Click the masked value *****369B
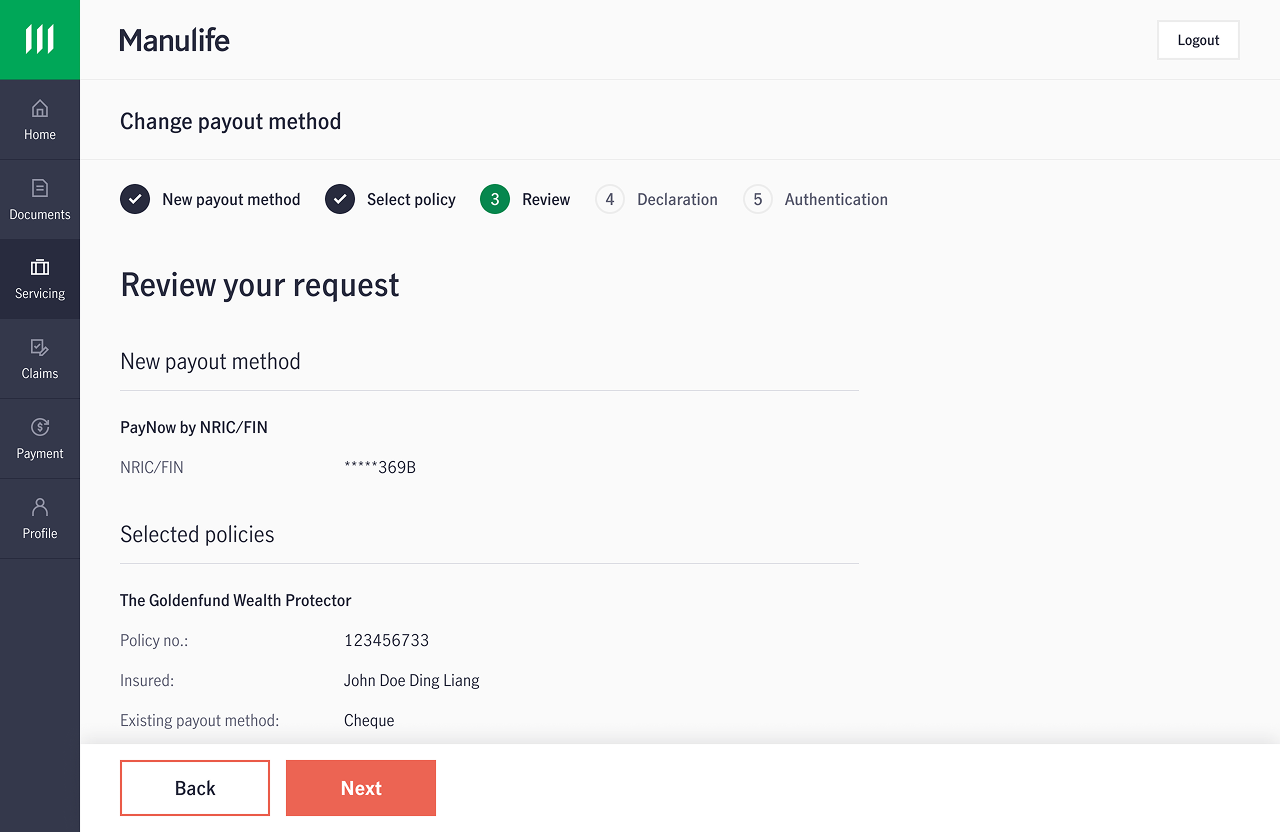 380,467
